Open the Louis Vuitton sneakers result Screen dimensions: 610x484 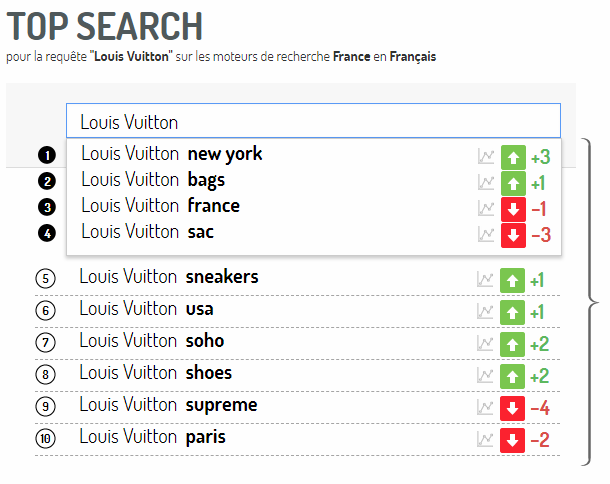169,277
